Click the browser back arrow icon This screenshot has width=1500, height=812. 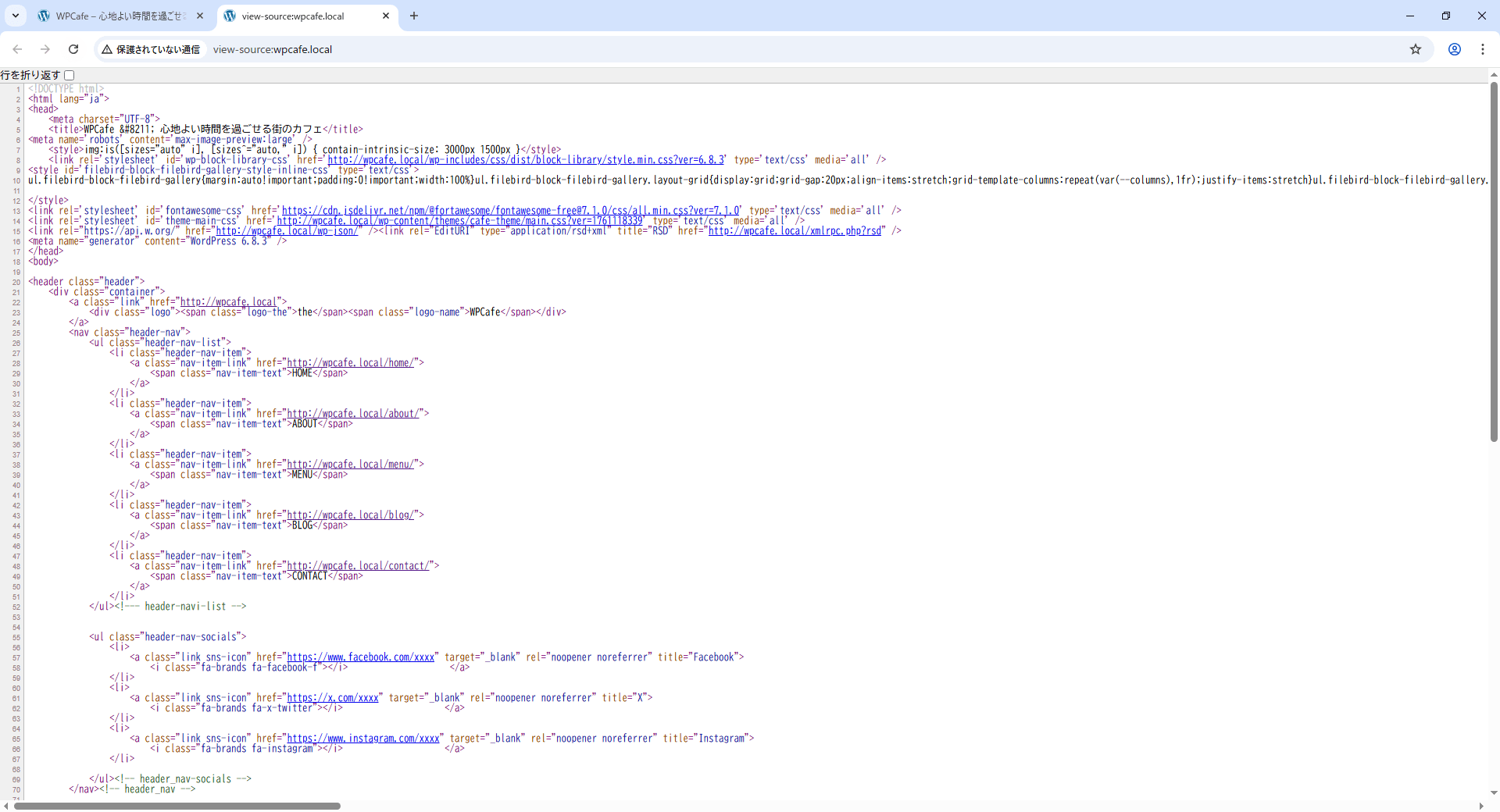pos(17,49)
